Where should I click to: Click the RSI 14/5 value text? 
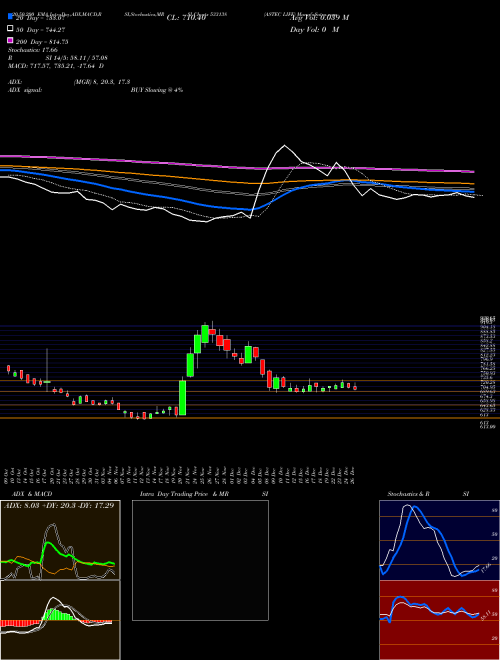click(77, 58)
